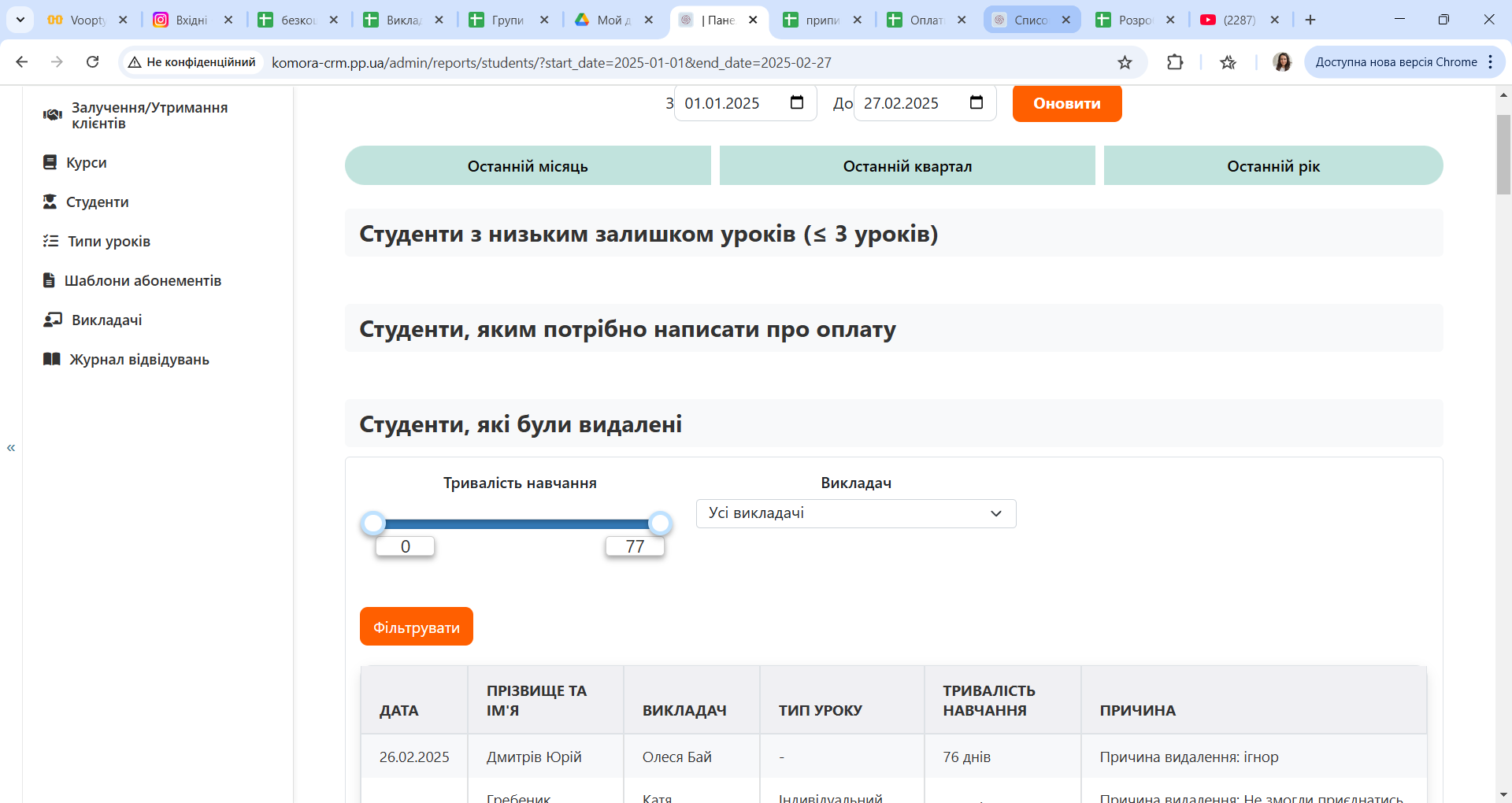Open the calendar picker for the end date
The width and height of the screenshot is (1512, 803).
[x=976, y=102]
